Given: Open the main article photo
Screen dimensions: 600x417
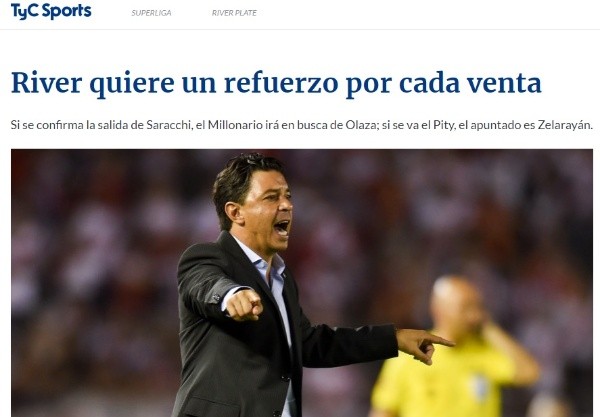Looking at the screenshot, I should pyautogui.click(x=302, y=283).
